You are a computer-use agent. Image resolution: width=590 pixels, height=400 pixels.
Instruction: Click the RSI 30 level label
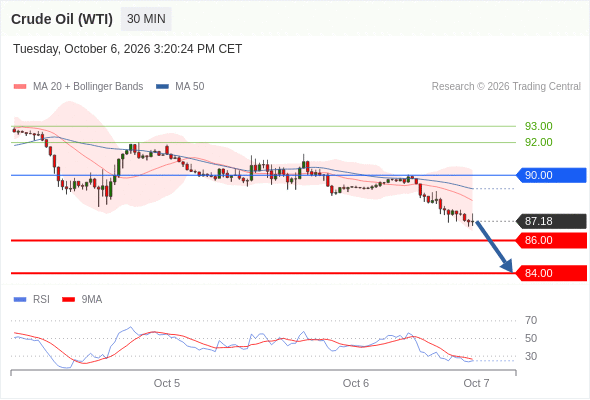tap(531, 356)
